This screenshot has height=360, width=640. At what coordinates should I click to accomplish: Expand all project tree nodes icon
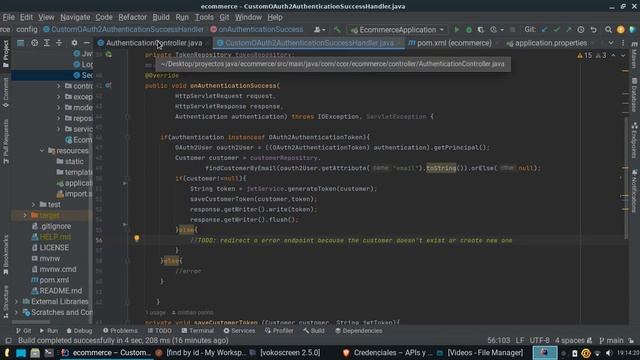click(47, 43)
